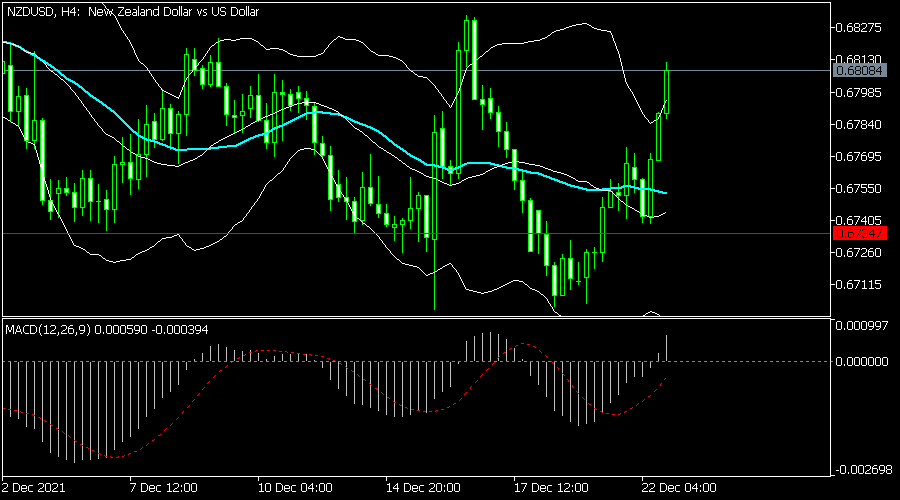Screen dimensions: 900x500
Task: Click the 0.68275 price scale value
Action: 859,28
